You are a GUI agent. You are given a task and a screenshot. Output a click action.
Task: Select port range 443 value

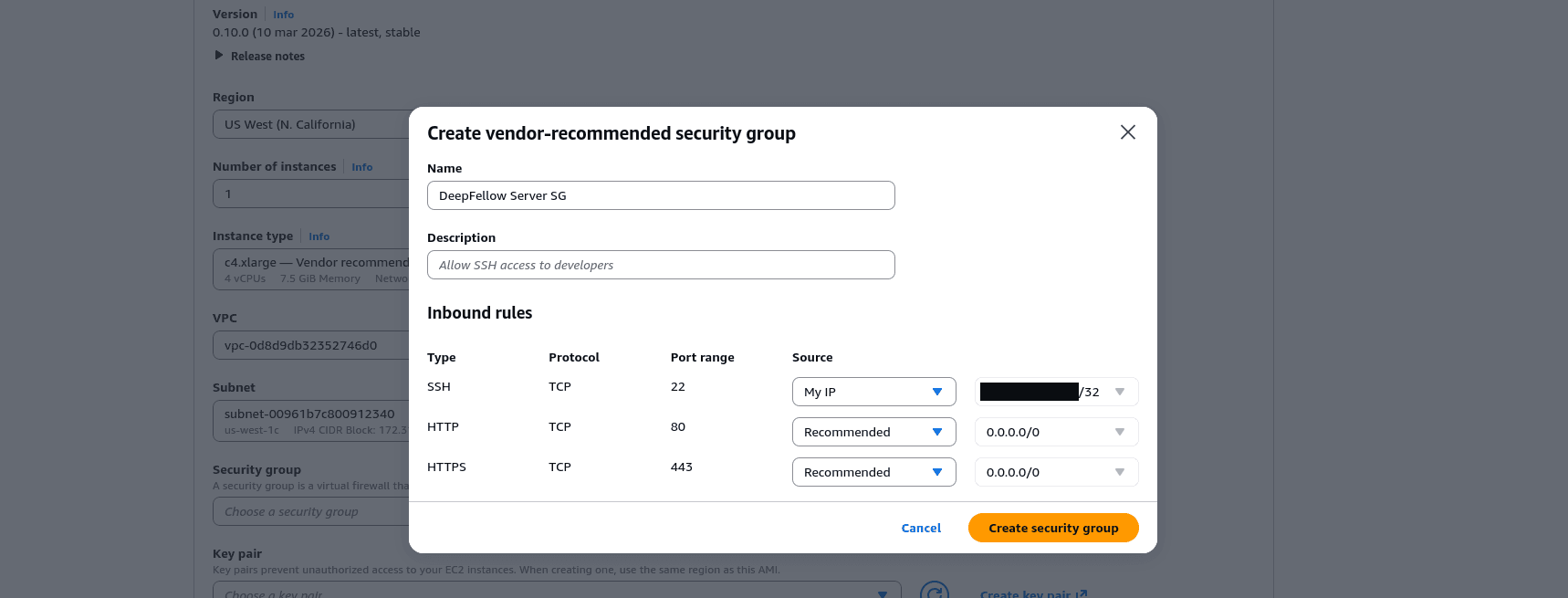coord(682,467)
